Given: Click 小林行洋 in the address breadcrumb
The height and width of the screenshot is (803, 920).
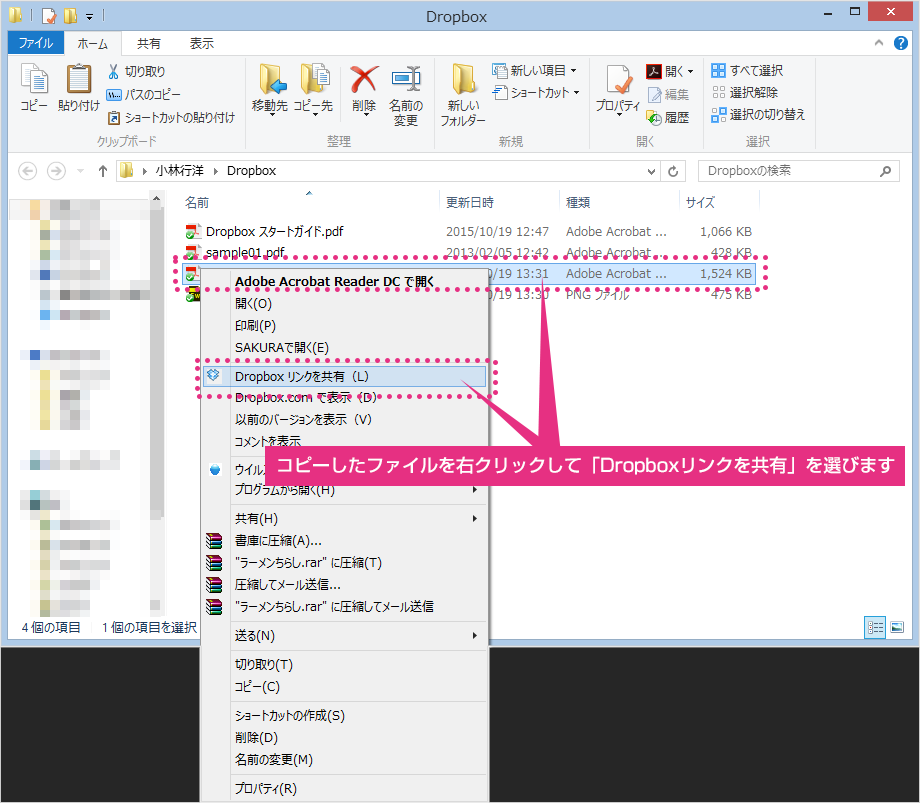Looking at the screenshot, I should (180, 171).
